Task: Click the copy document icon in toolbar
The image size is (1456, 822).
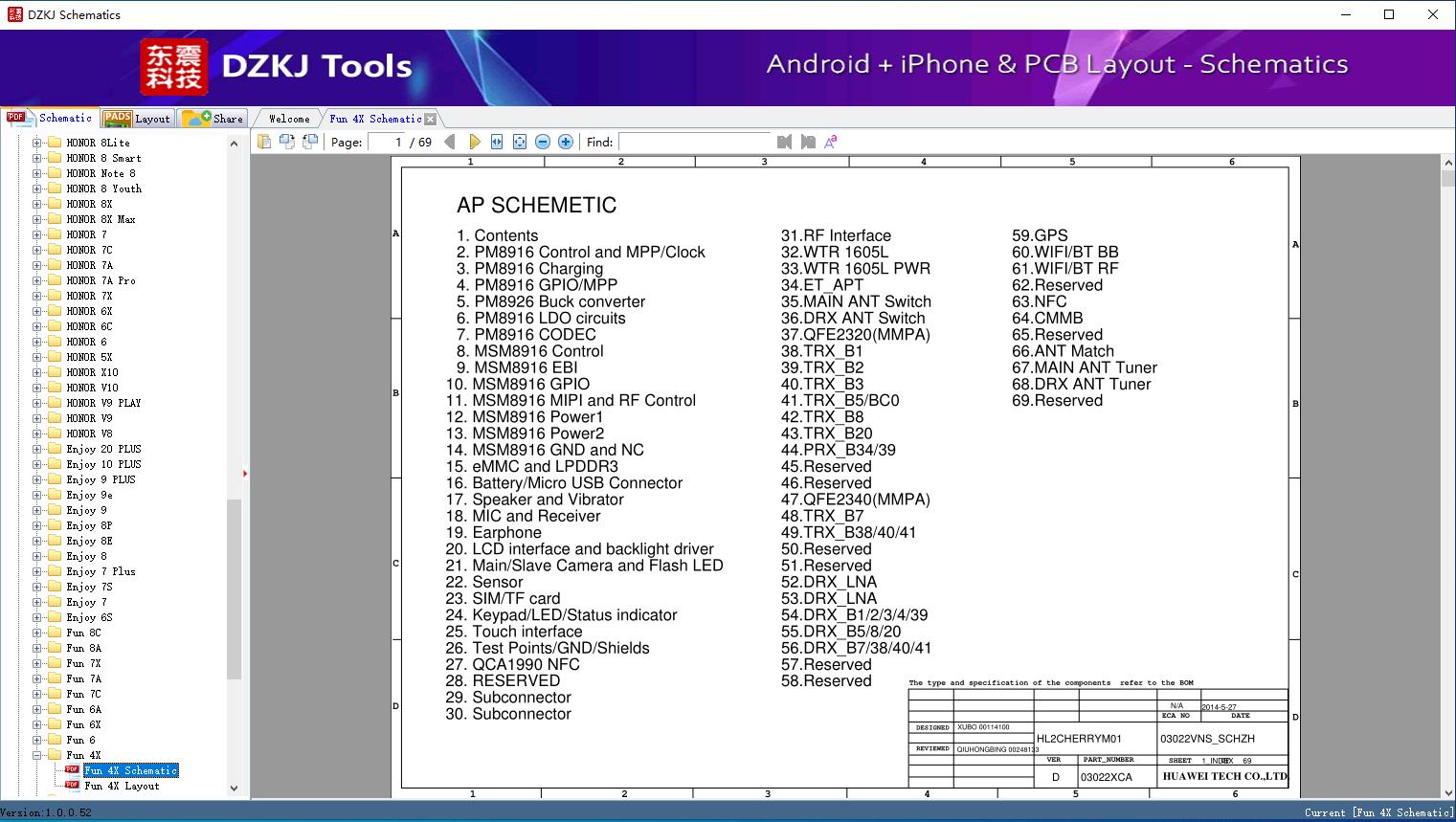Action: (264, 142)
